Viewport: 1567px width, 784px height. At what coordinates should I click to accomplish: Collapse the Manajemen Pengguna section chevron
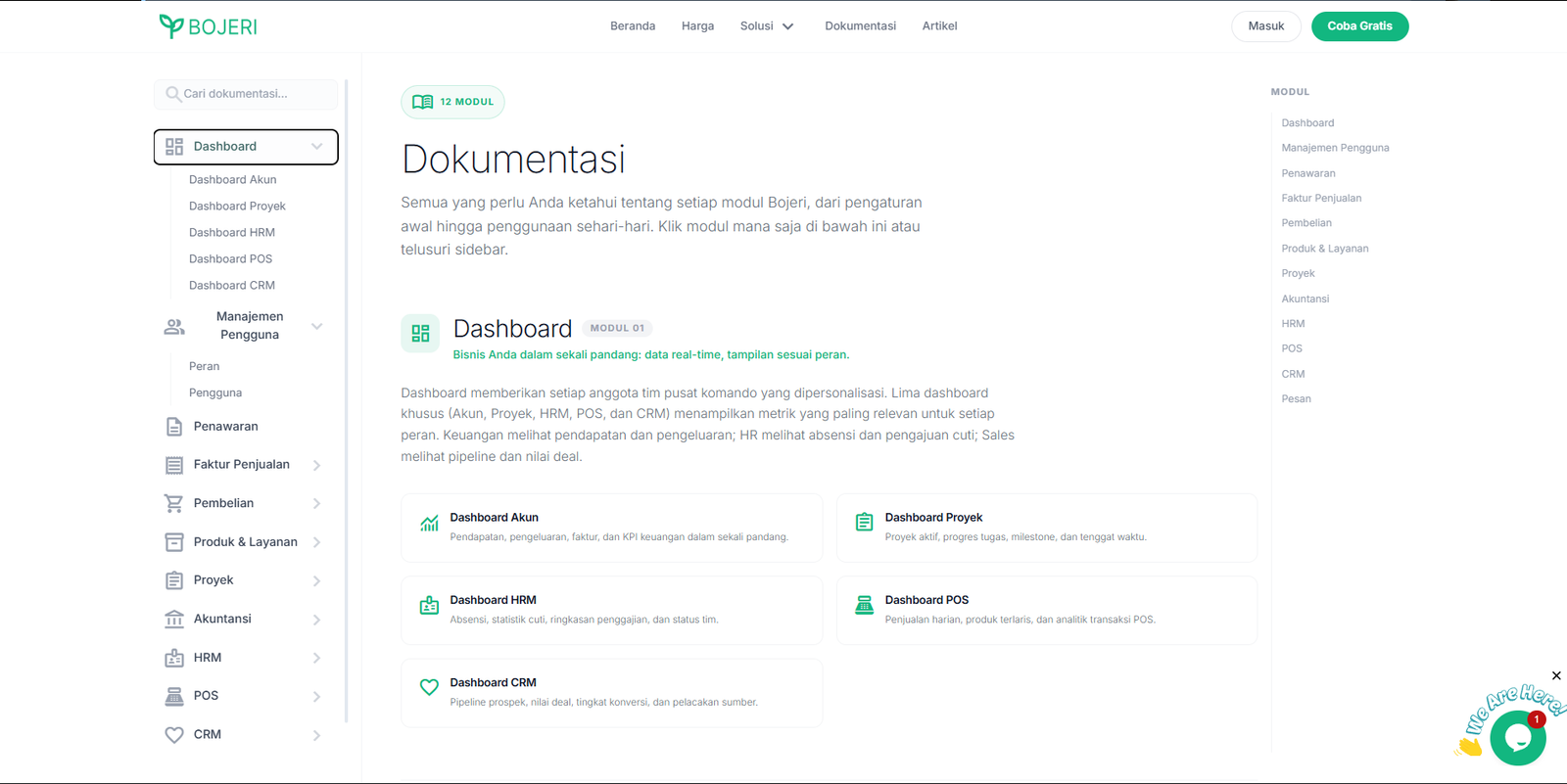coord(317,326)
